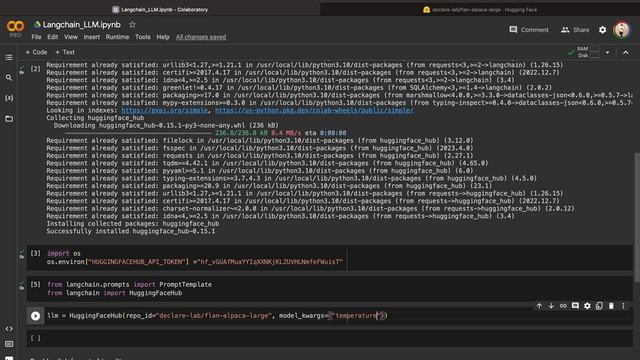Open the Files folder panel
Screen dimensions: 640x360
click(9, 119)
